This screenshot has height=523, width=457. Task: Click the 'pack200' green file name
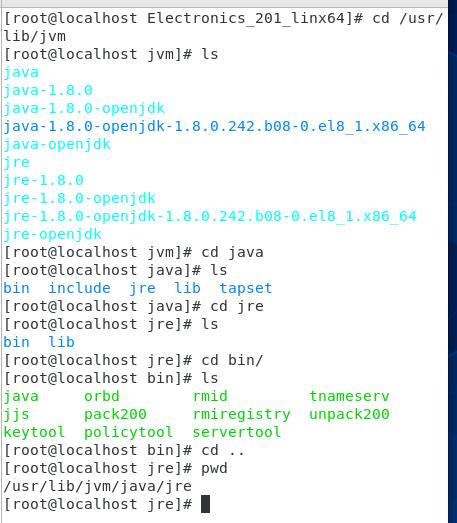coord(115,415)
